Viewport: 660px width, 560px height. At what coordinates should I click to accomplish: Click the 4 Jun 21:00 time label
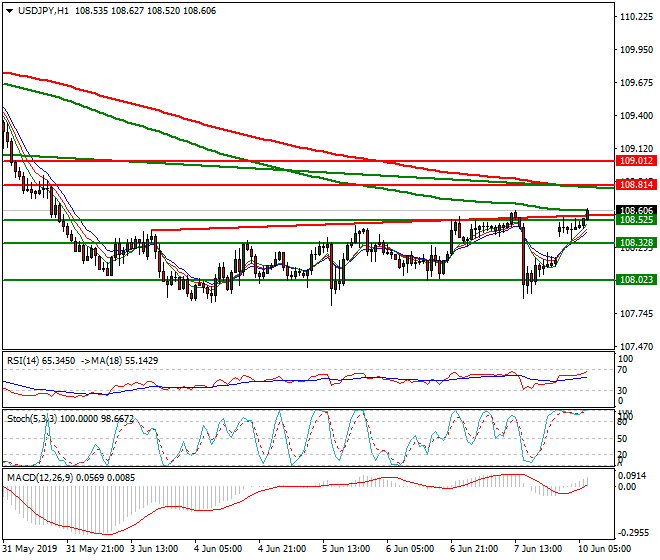(x=282, y=549)
